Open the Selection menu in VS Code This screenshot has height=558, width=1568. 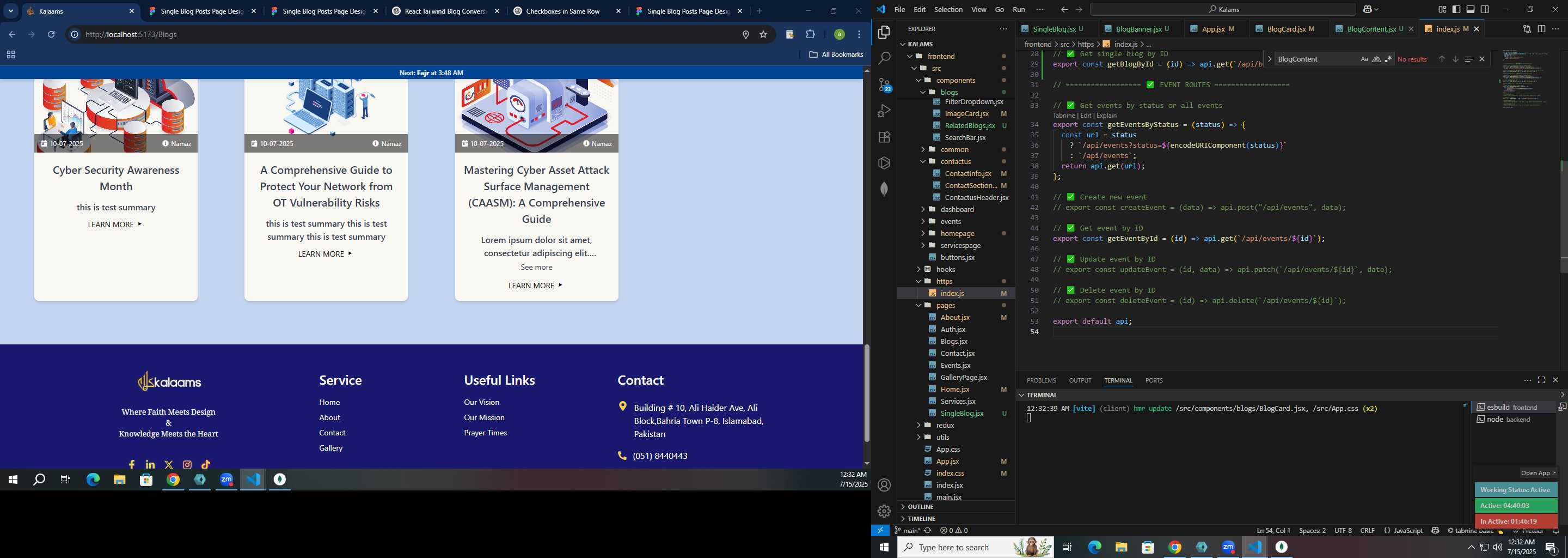(x=948, y=10)
